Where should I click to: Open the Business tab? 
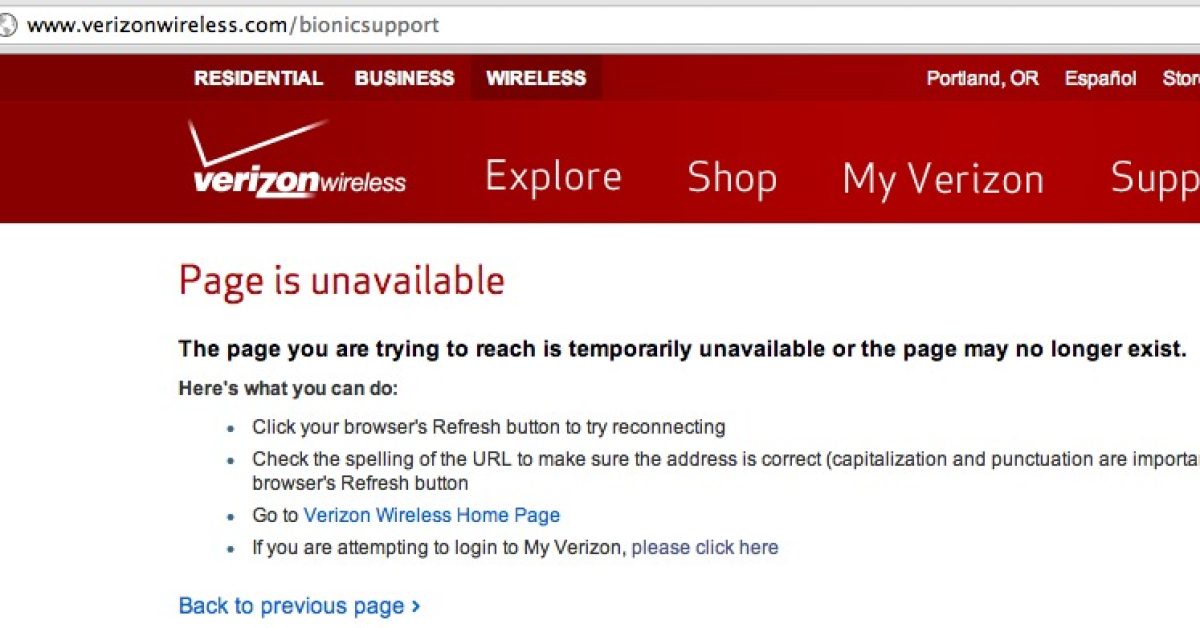coord(404,78)
